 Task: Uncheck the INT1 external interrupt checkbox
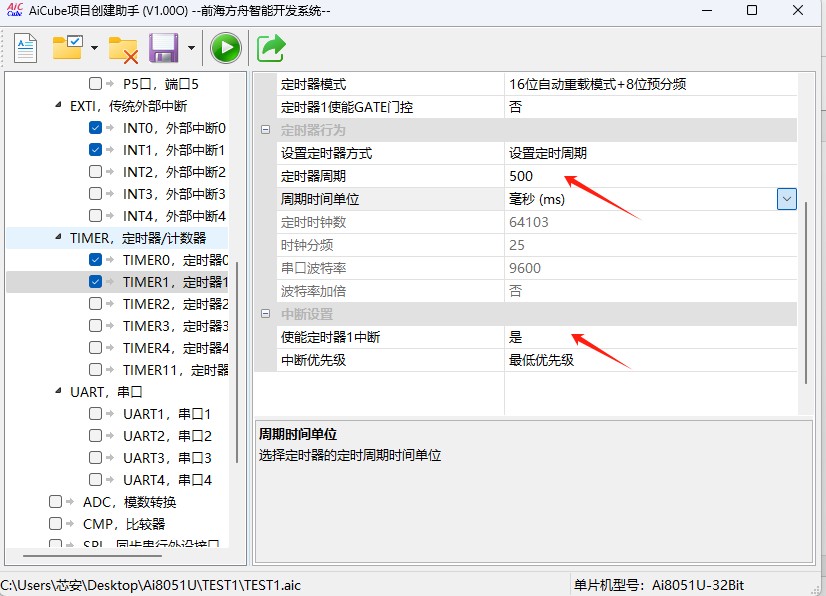click(95, 150)
